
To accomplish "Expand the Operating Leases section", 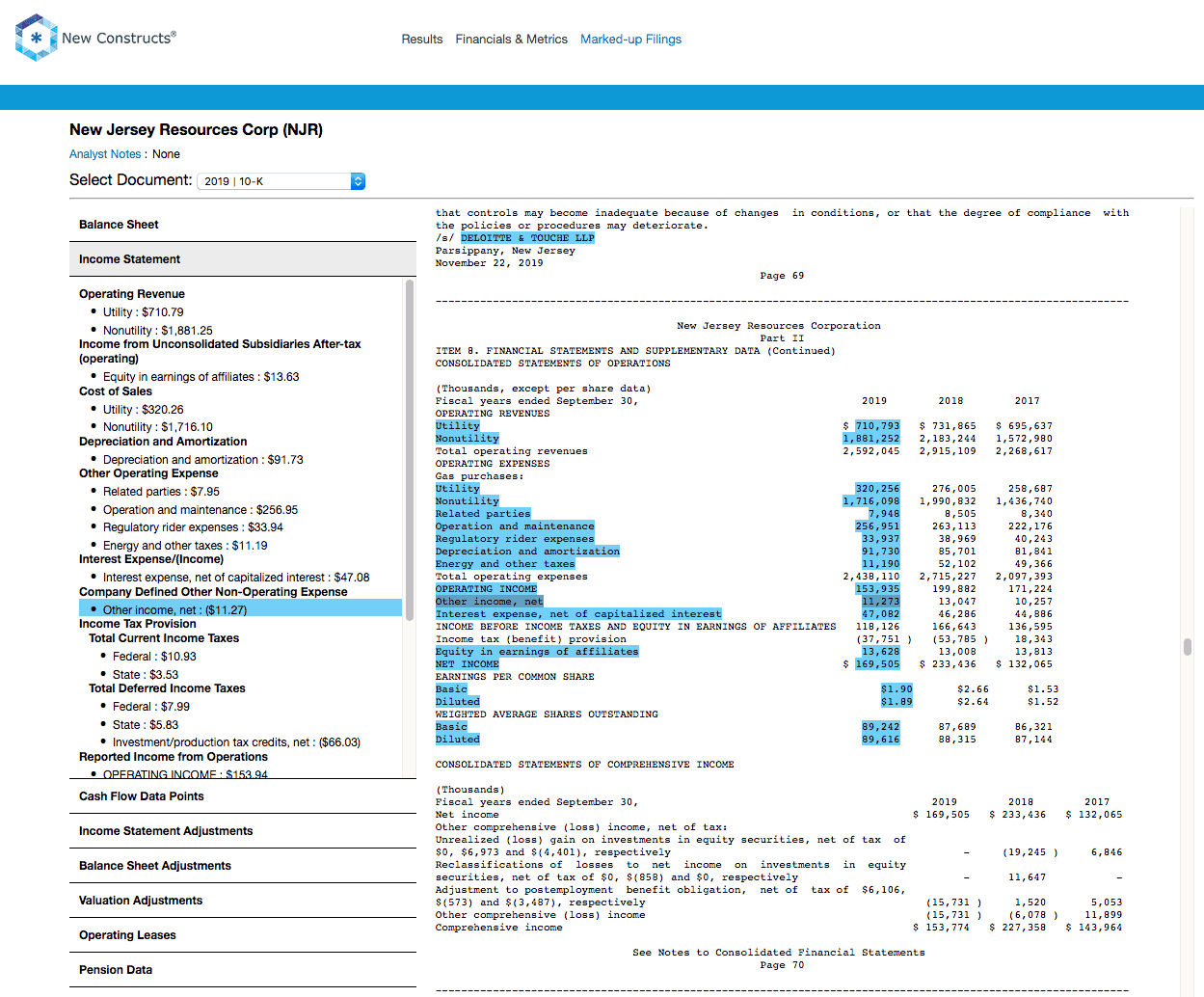I will coord(243,935).
